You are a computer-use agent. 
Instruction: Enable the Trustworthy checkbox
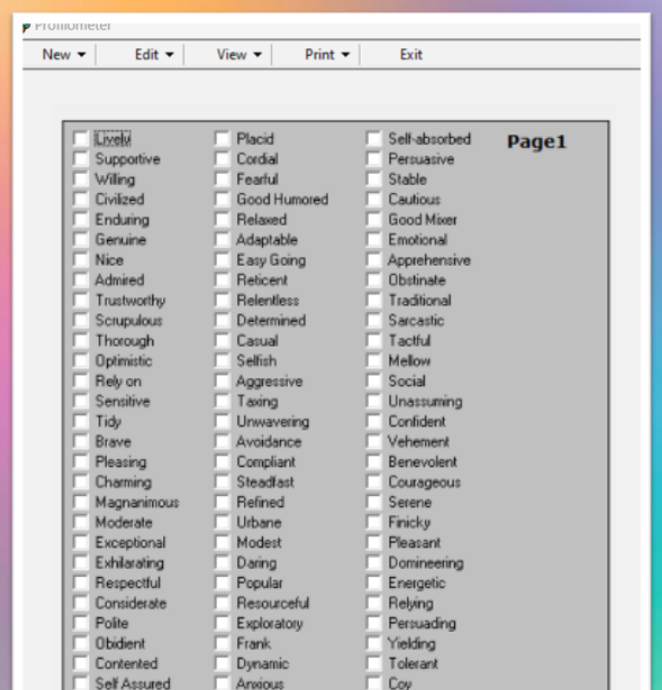[81, 300]
